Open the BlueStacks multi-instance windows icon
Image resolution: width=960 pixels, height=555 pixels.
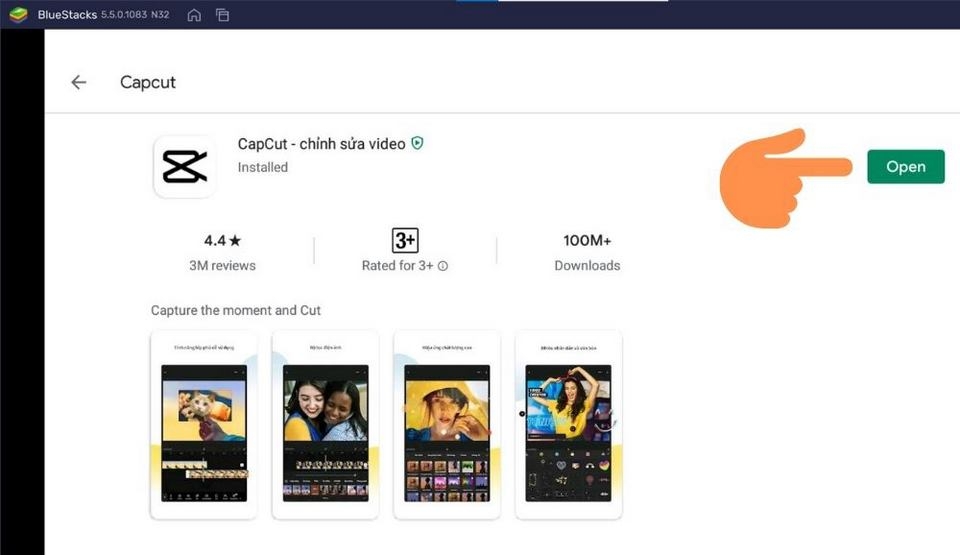pos(222,15)
